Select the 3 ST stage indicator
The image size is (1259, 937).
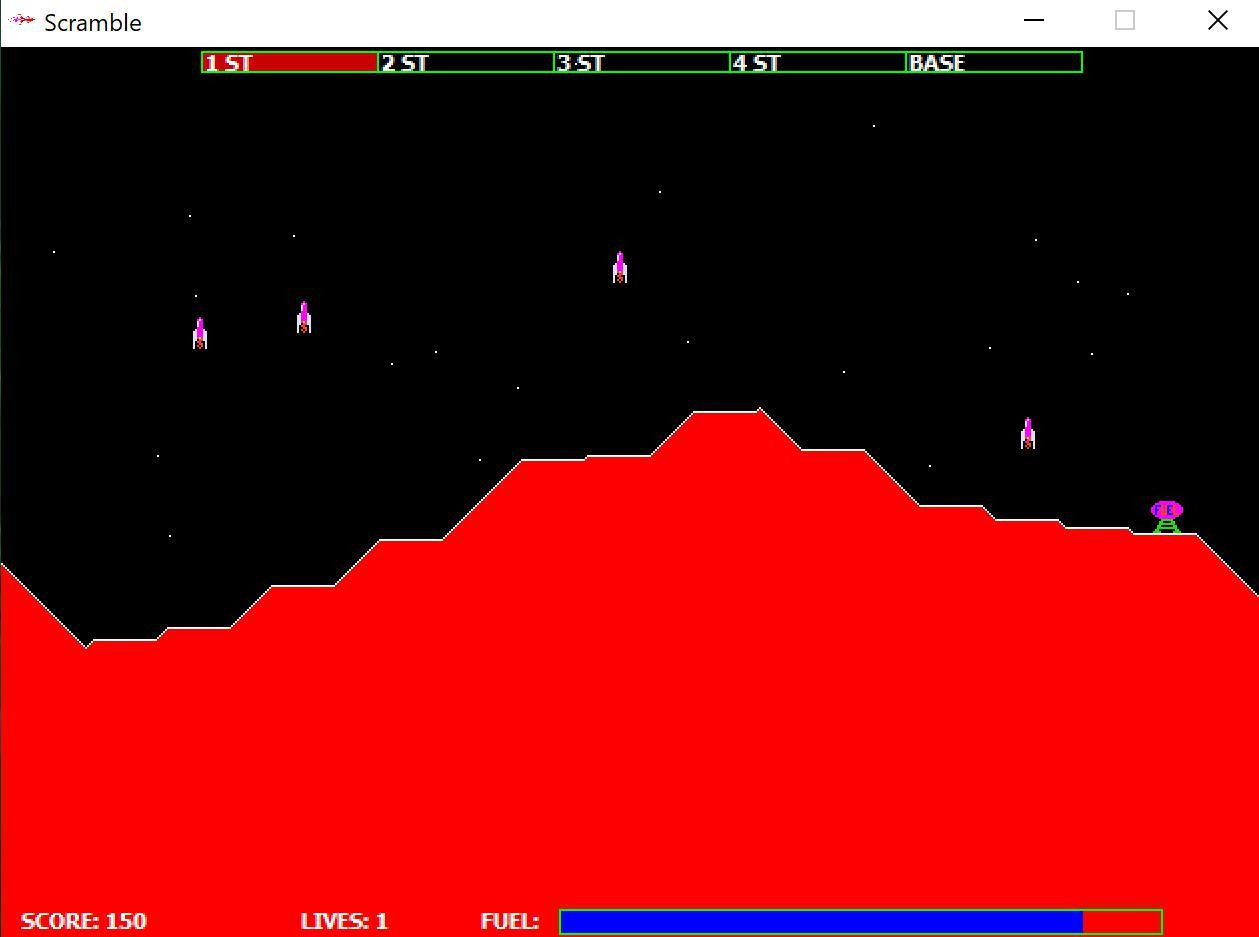[642, 62]
